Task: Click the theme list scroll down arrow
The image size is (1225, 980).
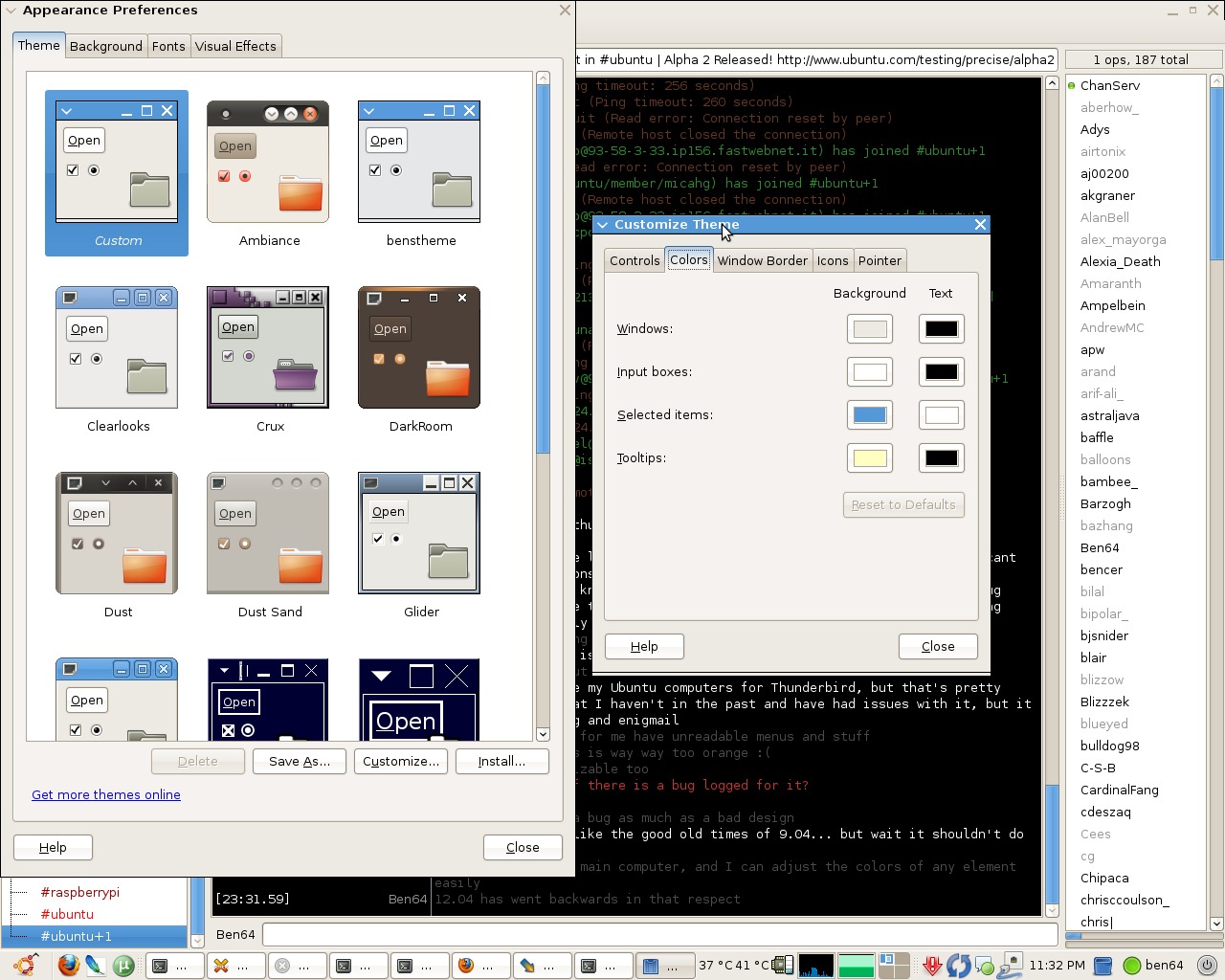Action: pyautogui.click(x=543, y=734)
